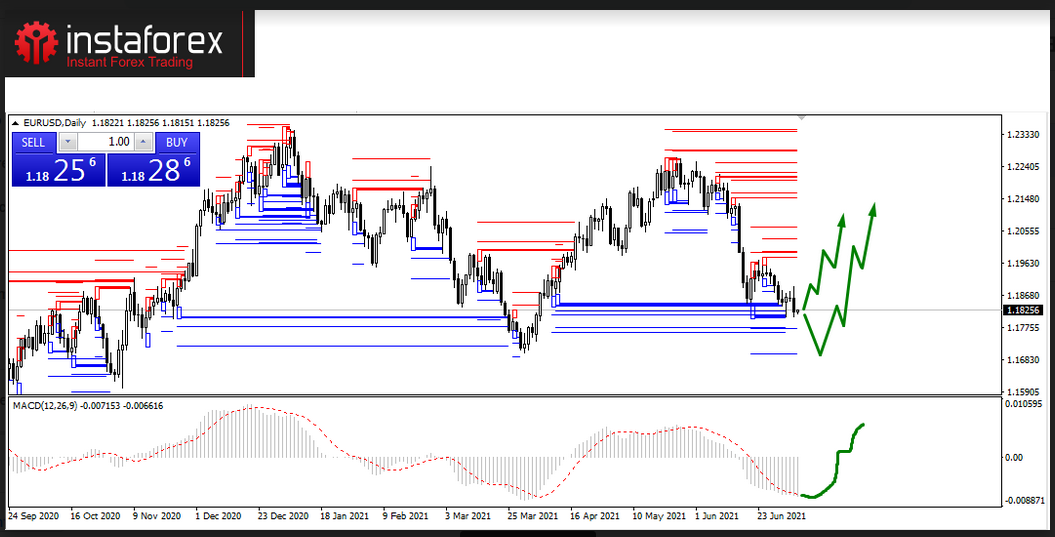This screenshot has height=537, width=1055.
Task: Increase lot volume with up arrow
Action: coord(143,142)
